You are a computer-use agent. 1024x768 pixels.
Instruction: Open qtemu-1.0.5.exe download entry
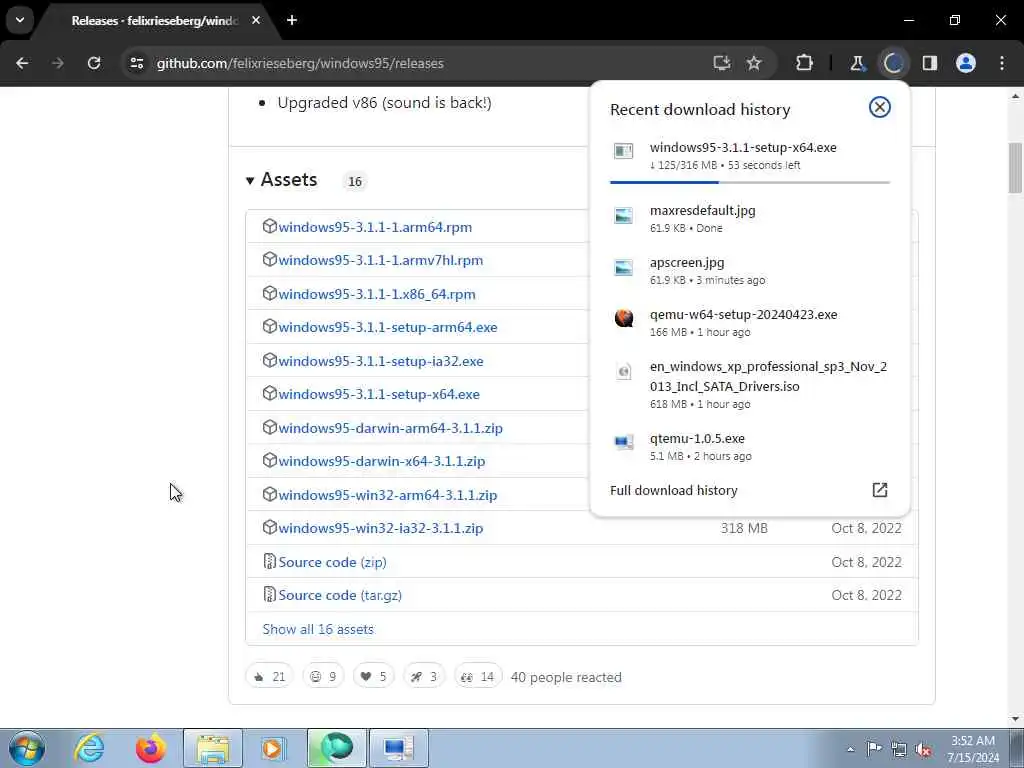coord(750,447)
